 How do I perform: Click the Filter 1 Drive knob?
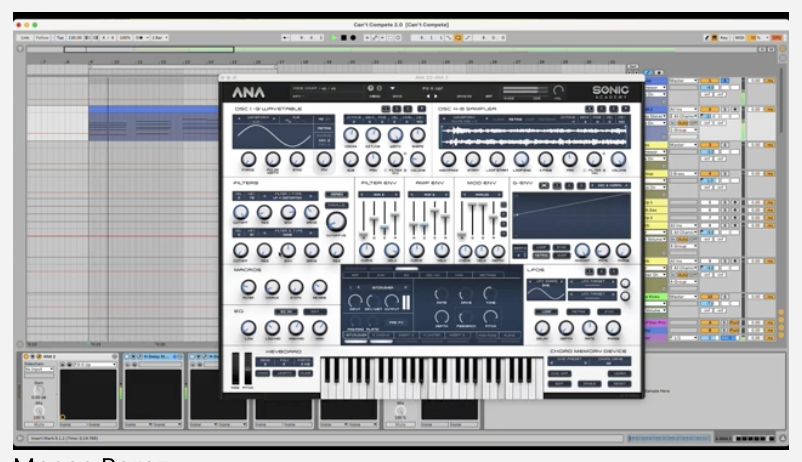click(x=311, y=212)
